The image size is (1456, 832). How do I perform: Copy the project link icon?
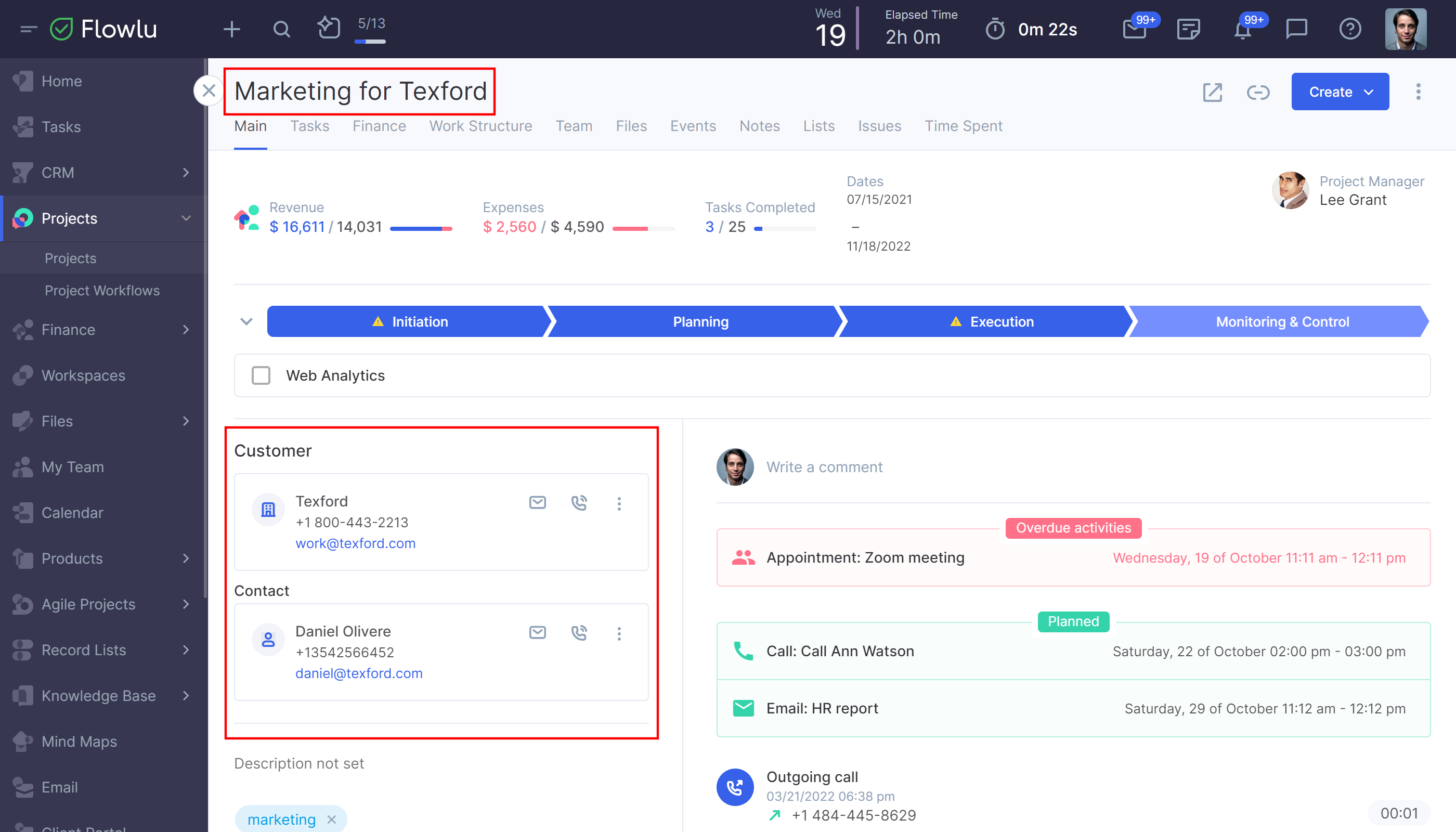point(1258,92)
